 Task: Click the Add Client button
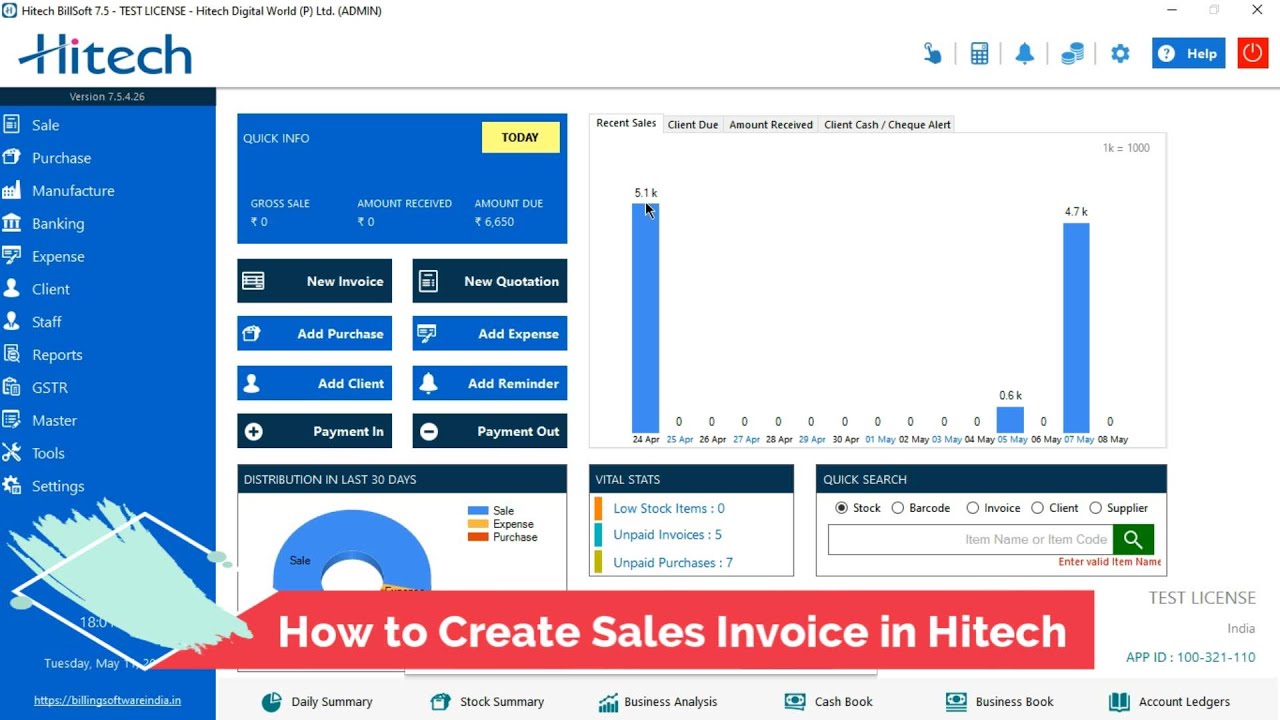314,383
